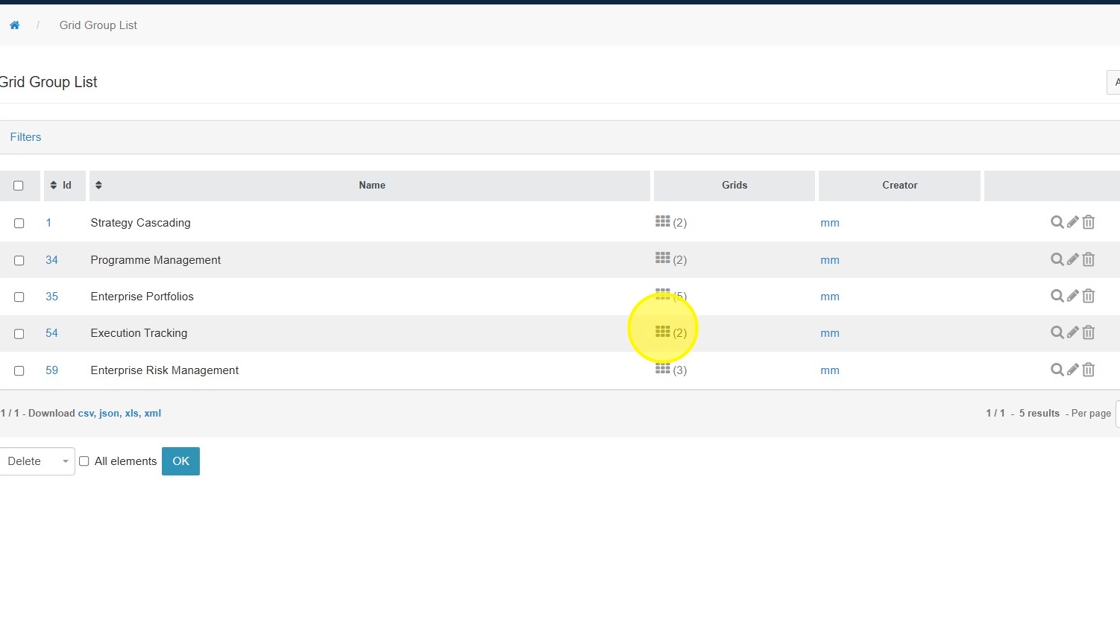Open grids icon for Enterprise Risk Management
This screenshot has height=626, width=1120.
(662, 369)
